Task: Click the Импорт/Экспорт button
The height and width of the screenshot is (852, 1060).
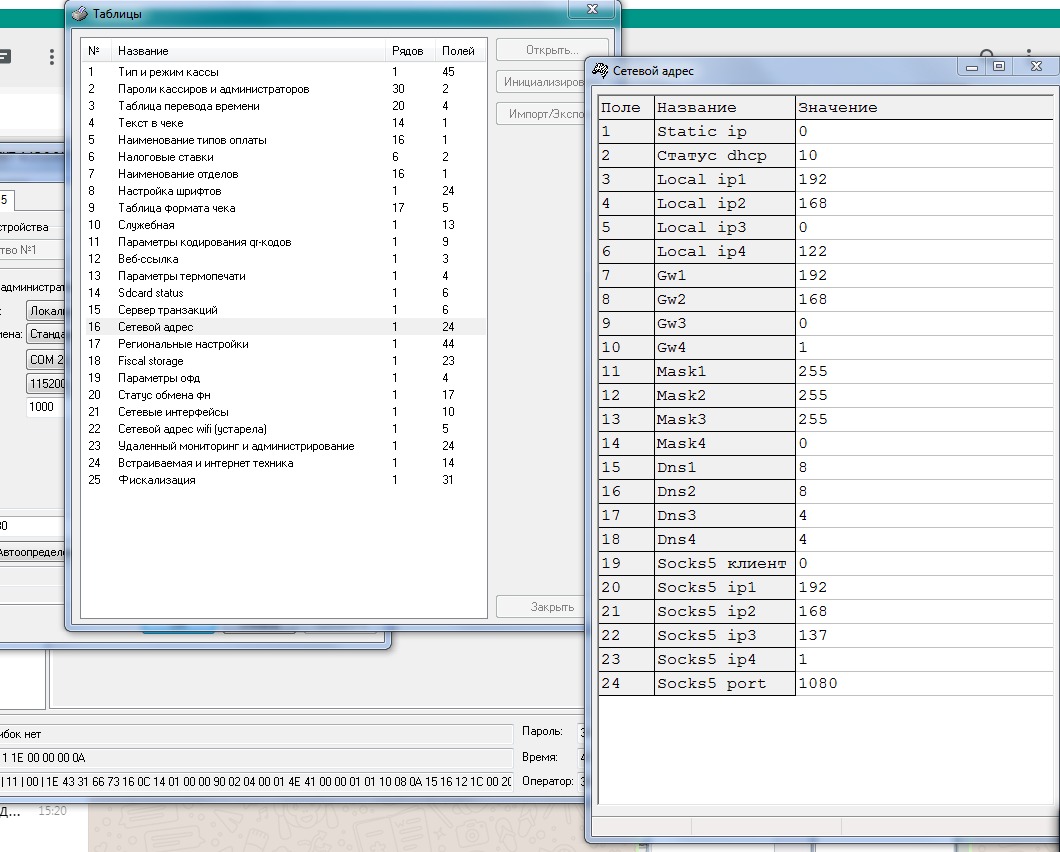Action: [x=541, y=114]
